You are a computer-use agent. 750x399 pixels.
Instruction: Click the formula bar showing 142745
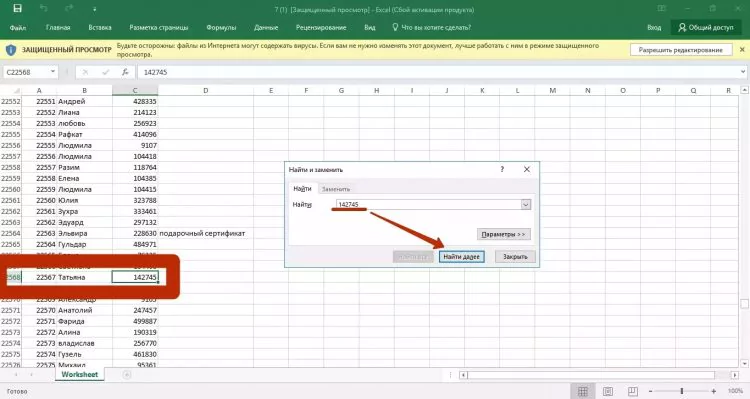click(438, 72)
